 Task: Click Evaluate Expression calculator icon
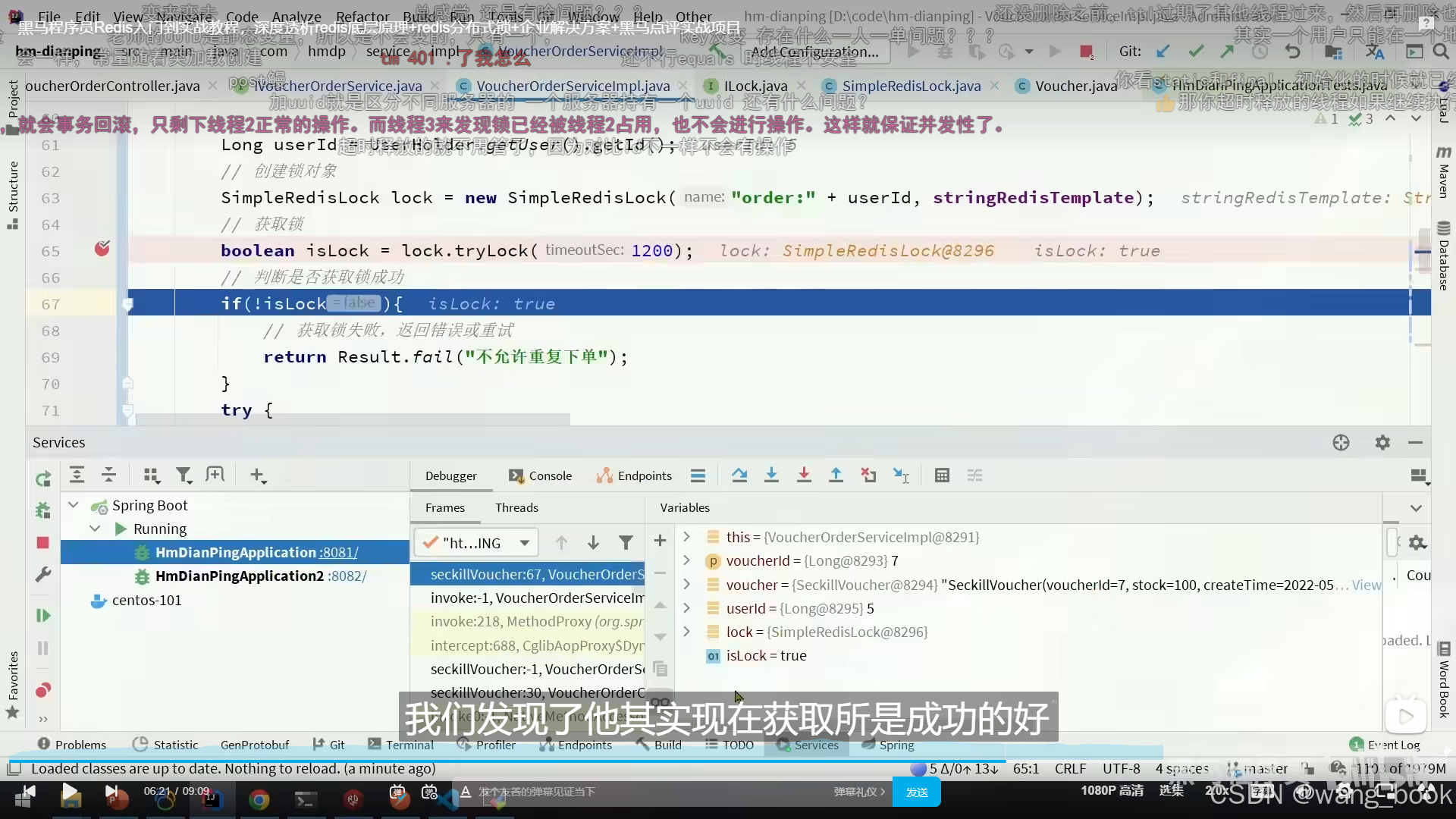point(942,475)
